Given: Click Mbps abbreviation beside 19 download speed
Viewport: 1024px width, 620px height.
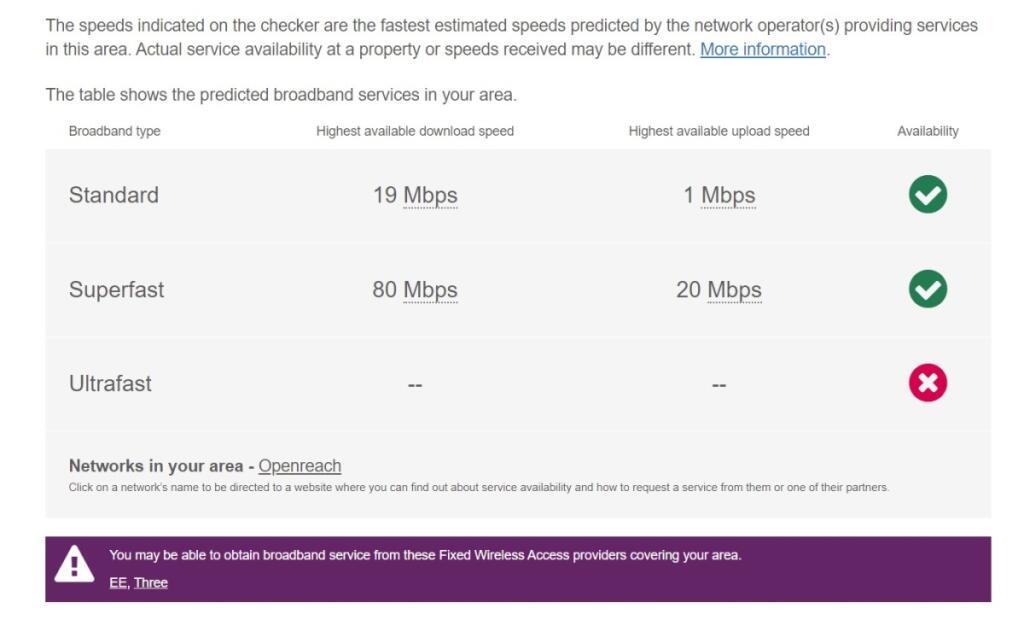Looking at the screenshot, I should [430, 195].
